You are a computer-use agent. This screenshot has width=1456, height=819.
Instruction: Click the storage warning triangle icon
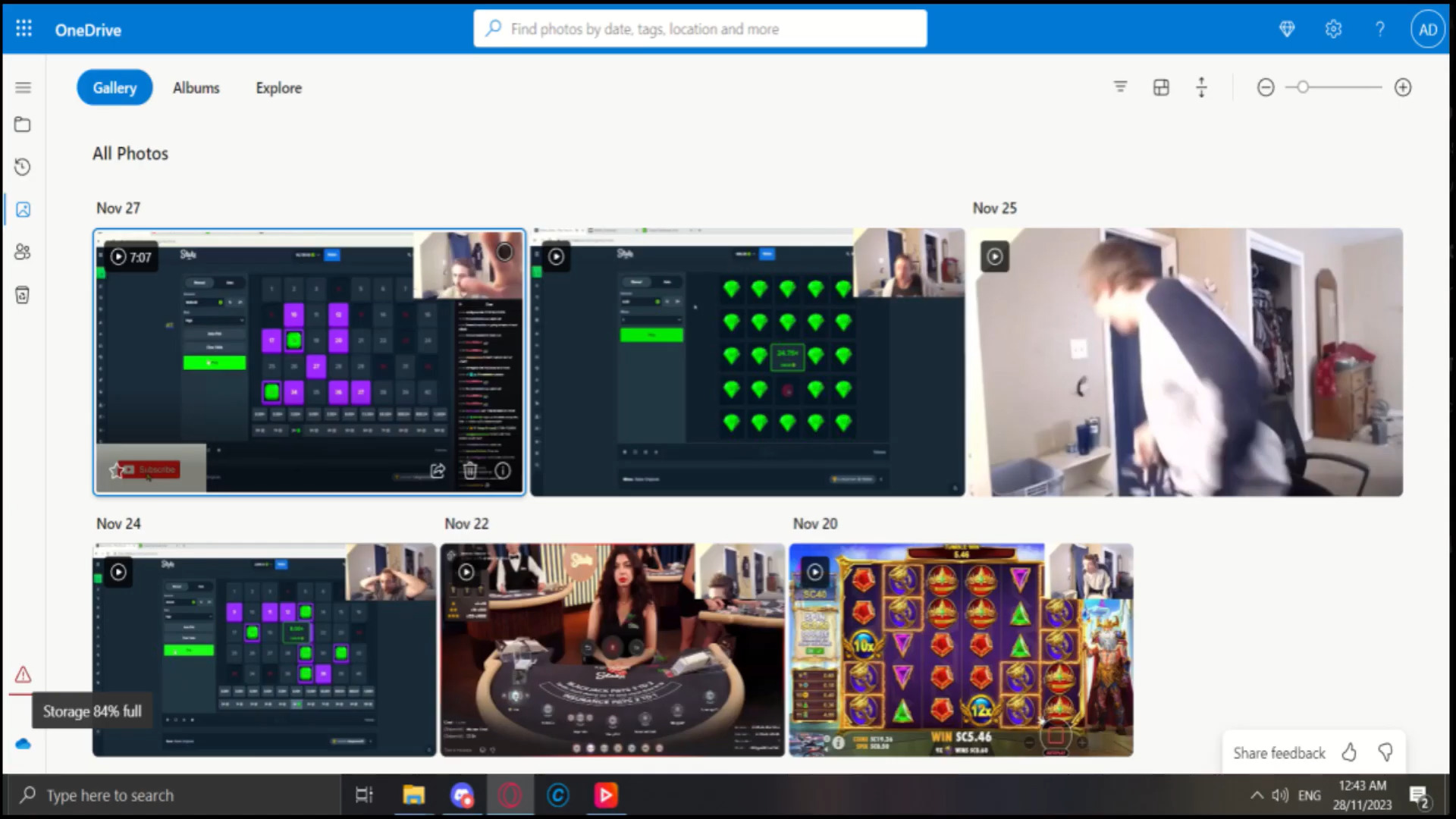(x=23, y=674)
